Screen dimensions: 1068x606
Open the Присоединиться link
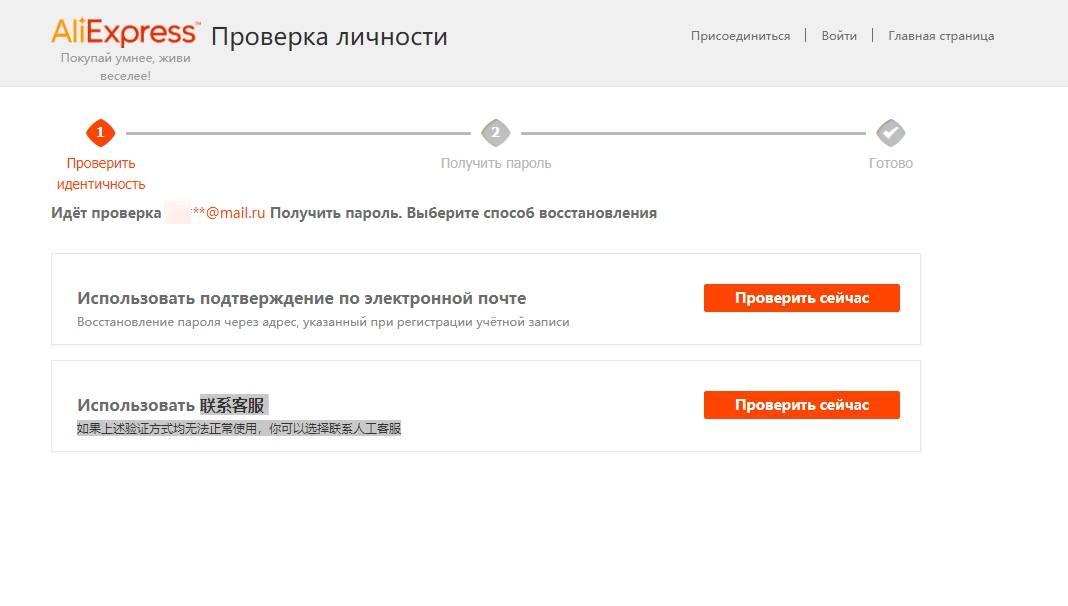(740, 36)
